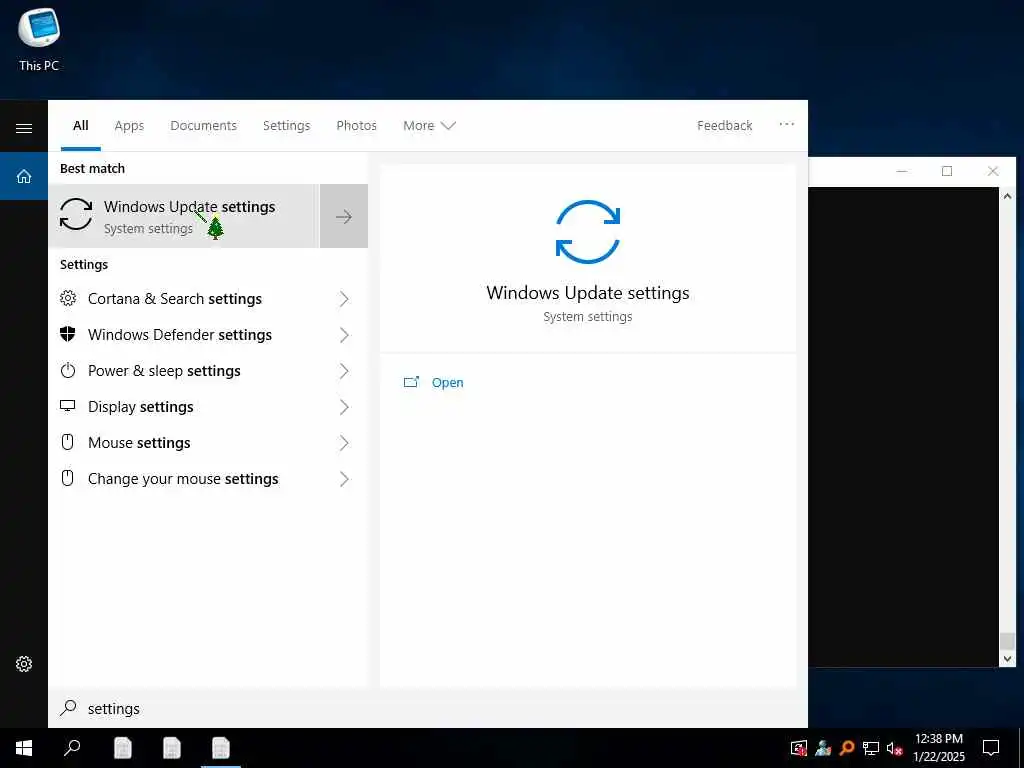The height and width of the screenshot is (768, 1024).
Task: Click the large blue Windows Update preview icon
Action: point(588,232)
